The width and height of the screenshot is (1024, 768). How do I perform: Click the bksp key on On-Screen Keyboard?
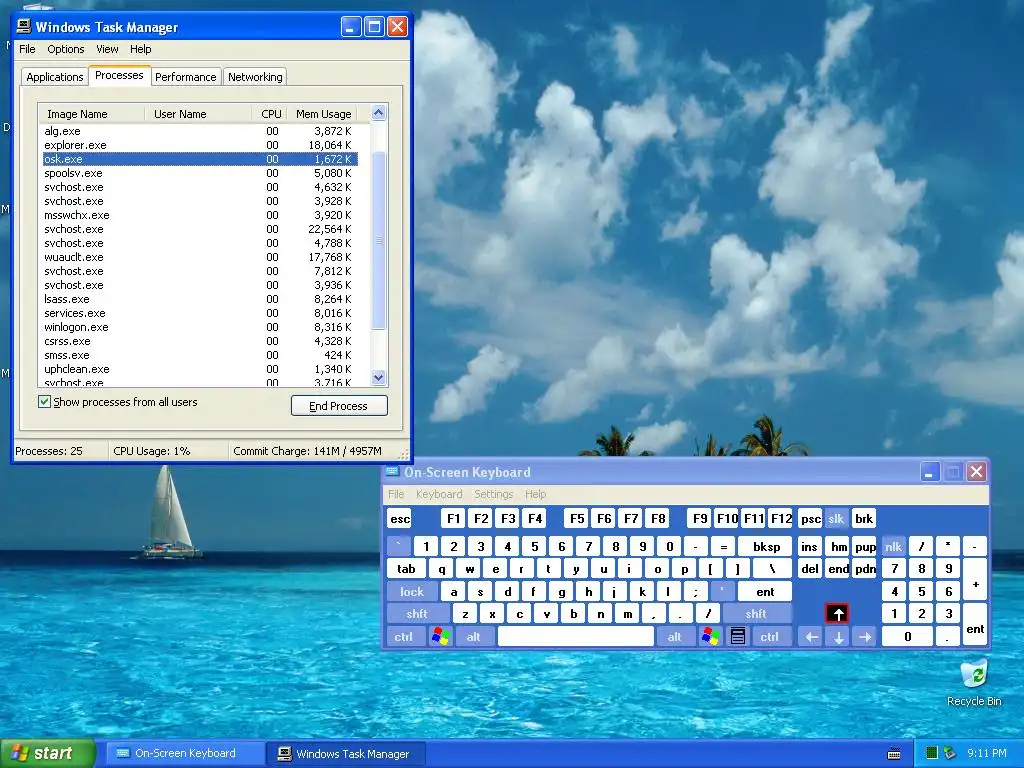(766, 547)
